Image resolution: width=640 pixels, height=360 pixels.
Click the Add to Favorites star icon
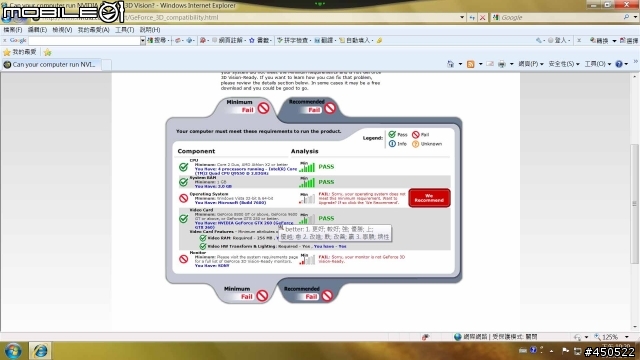48,52
